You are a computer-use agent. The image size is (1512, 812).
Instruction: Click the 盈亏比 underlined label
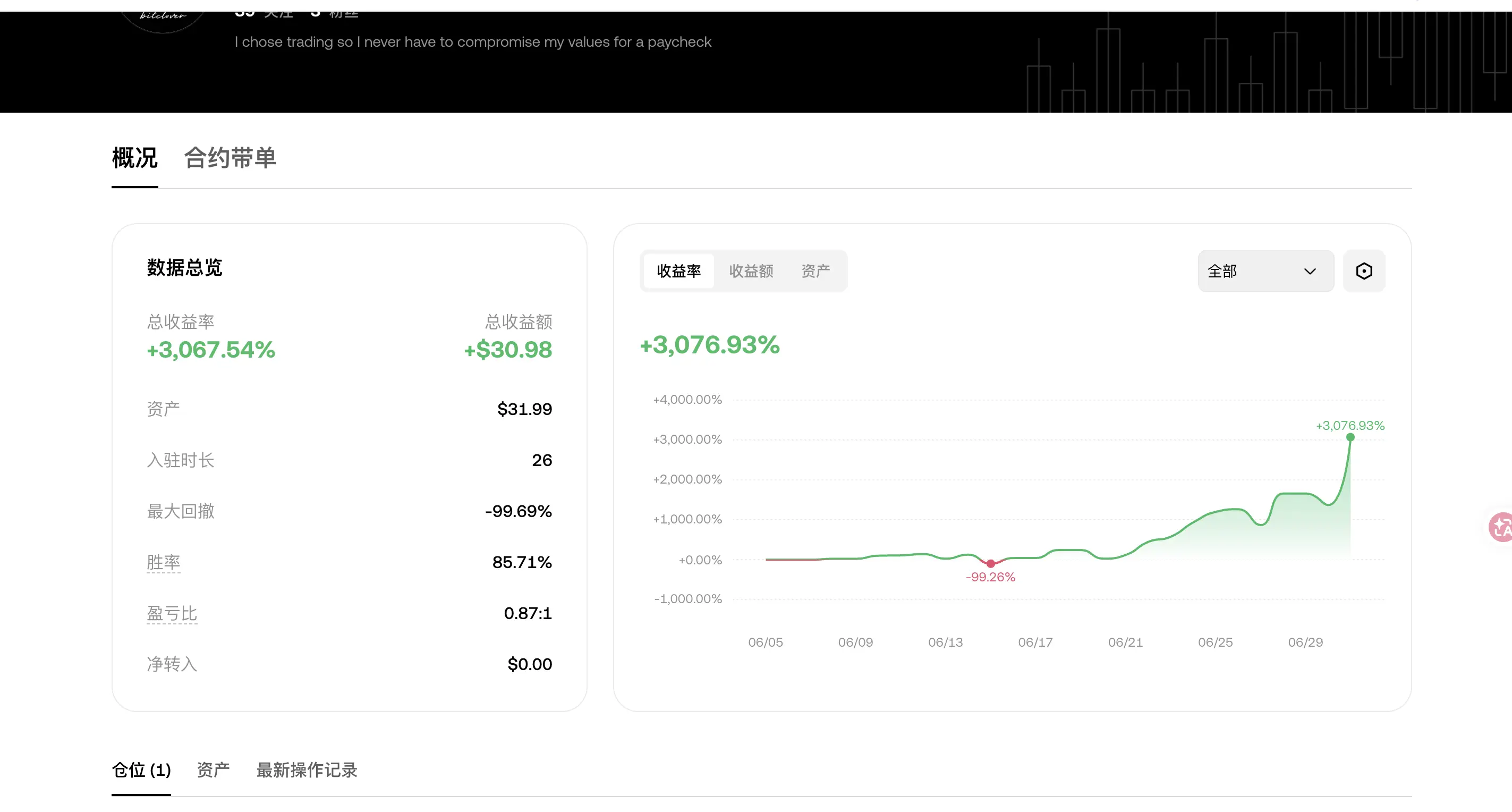pyautogui.click(x=172, y=613)
